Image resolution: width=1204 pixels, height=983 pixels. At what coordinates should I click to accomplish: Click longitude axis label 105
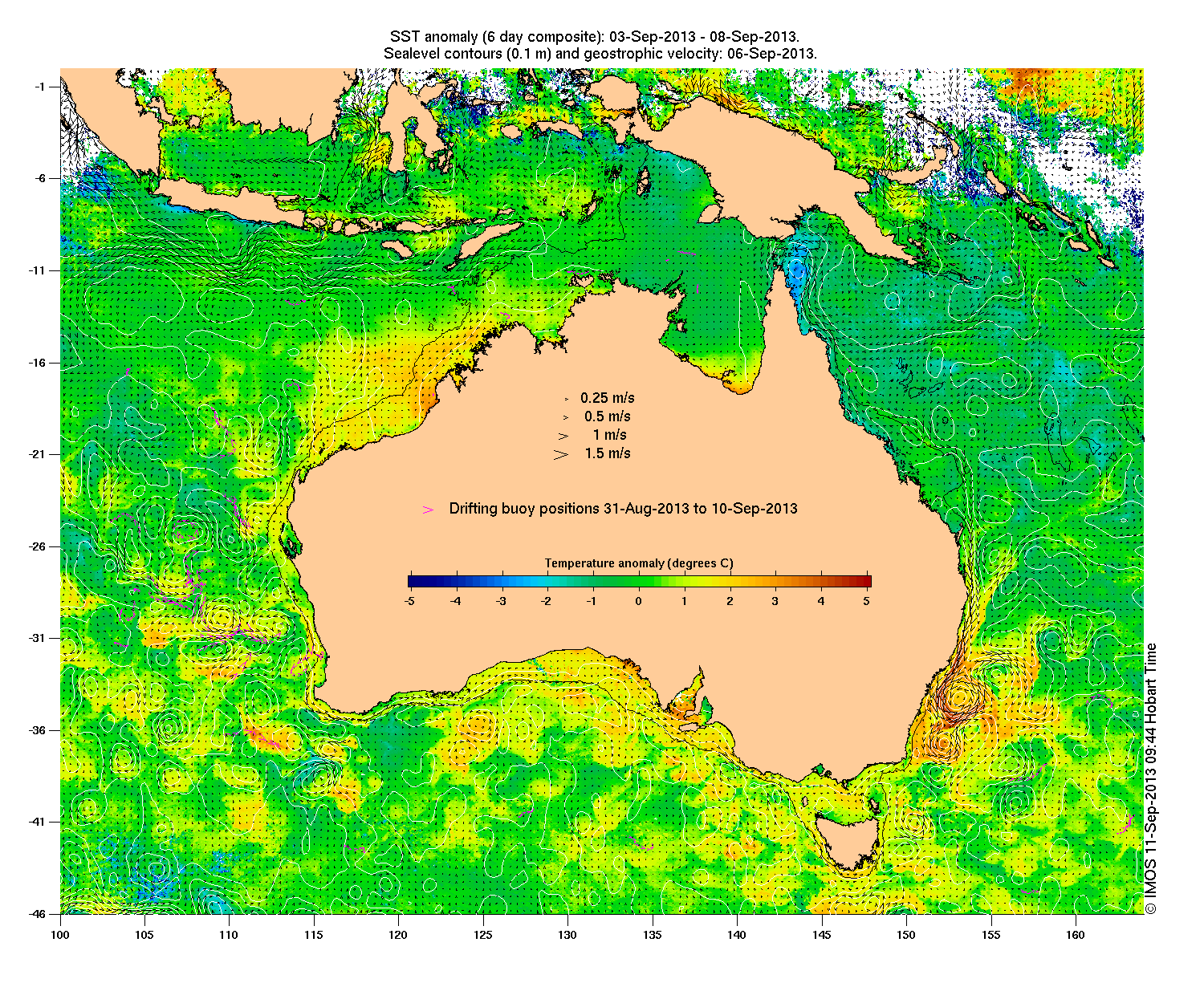(x=144, y=935)
